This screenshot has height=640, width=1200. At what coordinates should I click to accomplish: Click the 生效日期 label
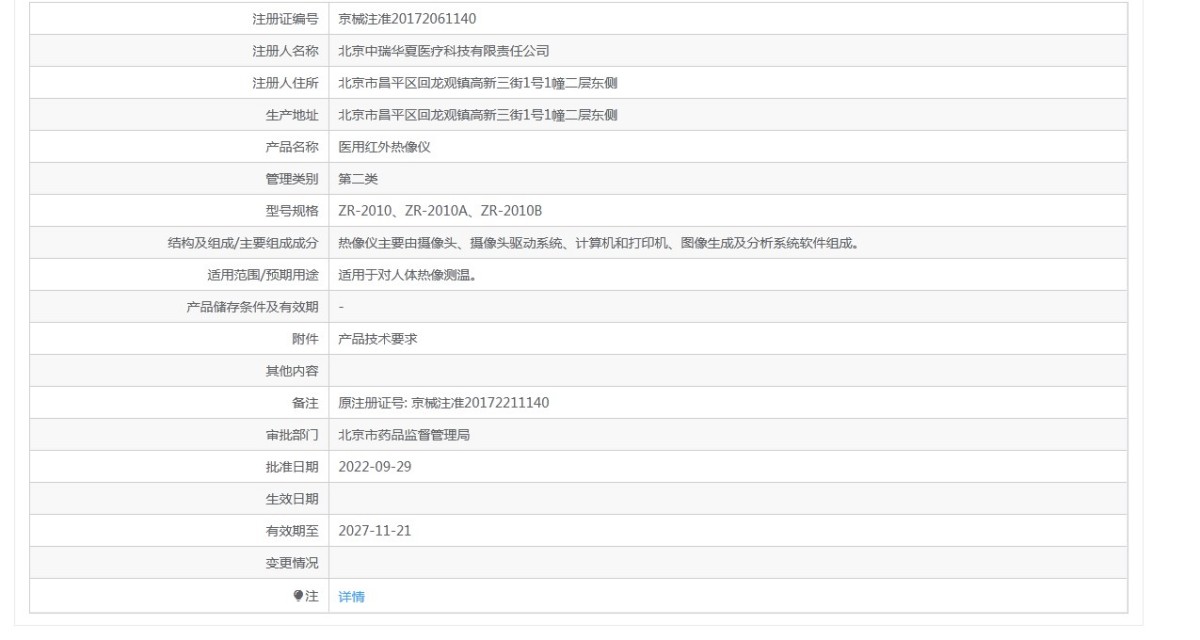click(292, 499)
